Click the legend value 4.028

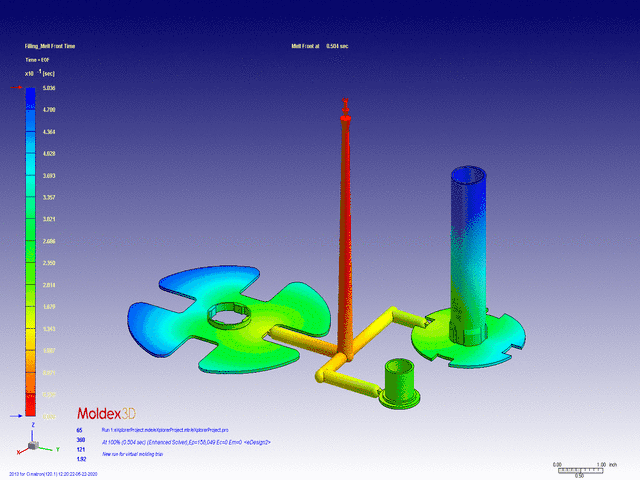click(49, 153)
